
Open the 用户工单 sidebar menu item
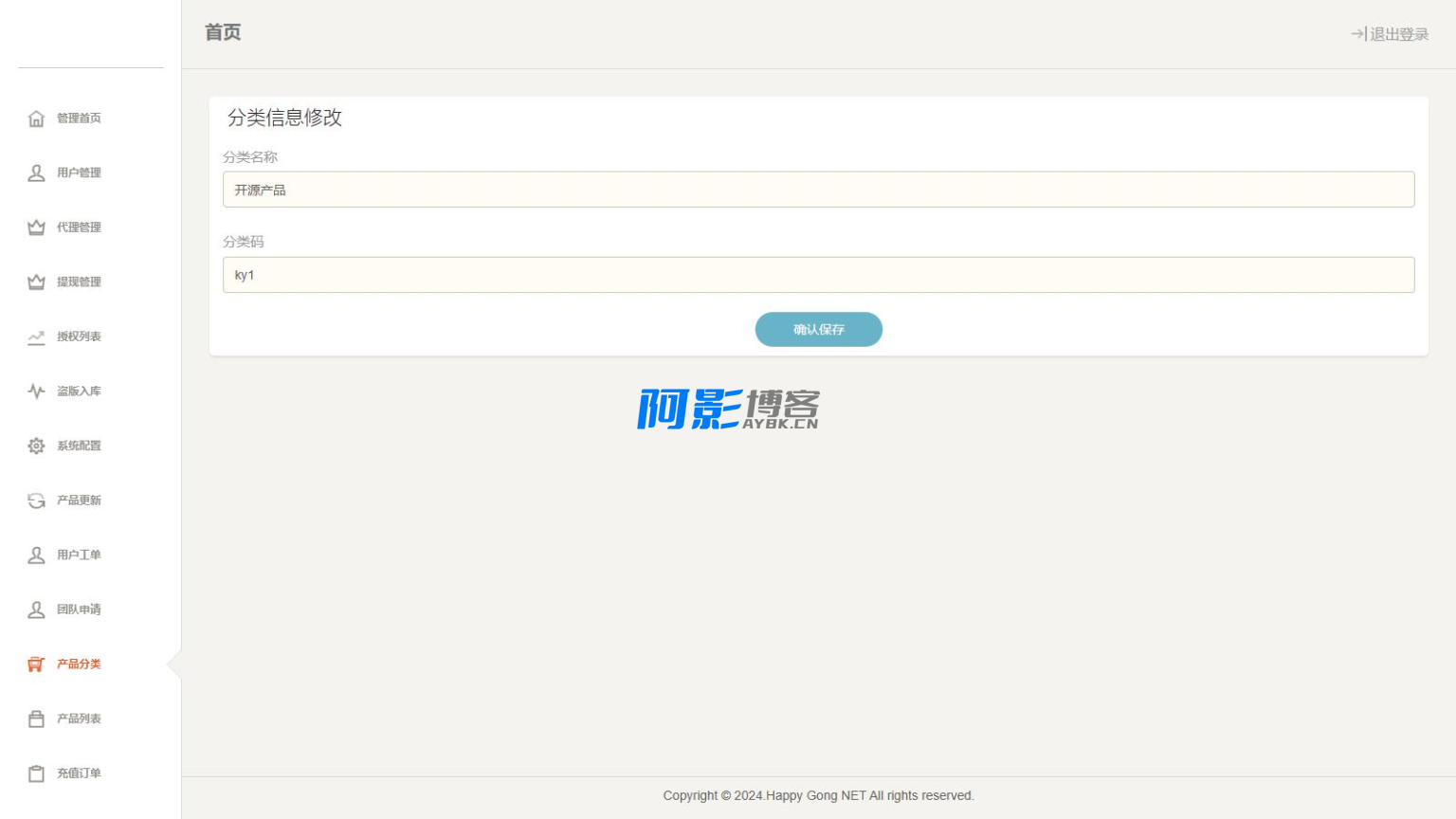[x=78, y=555]
